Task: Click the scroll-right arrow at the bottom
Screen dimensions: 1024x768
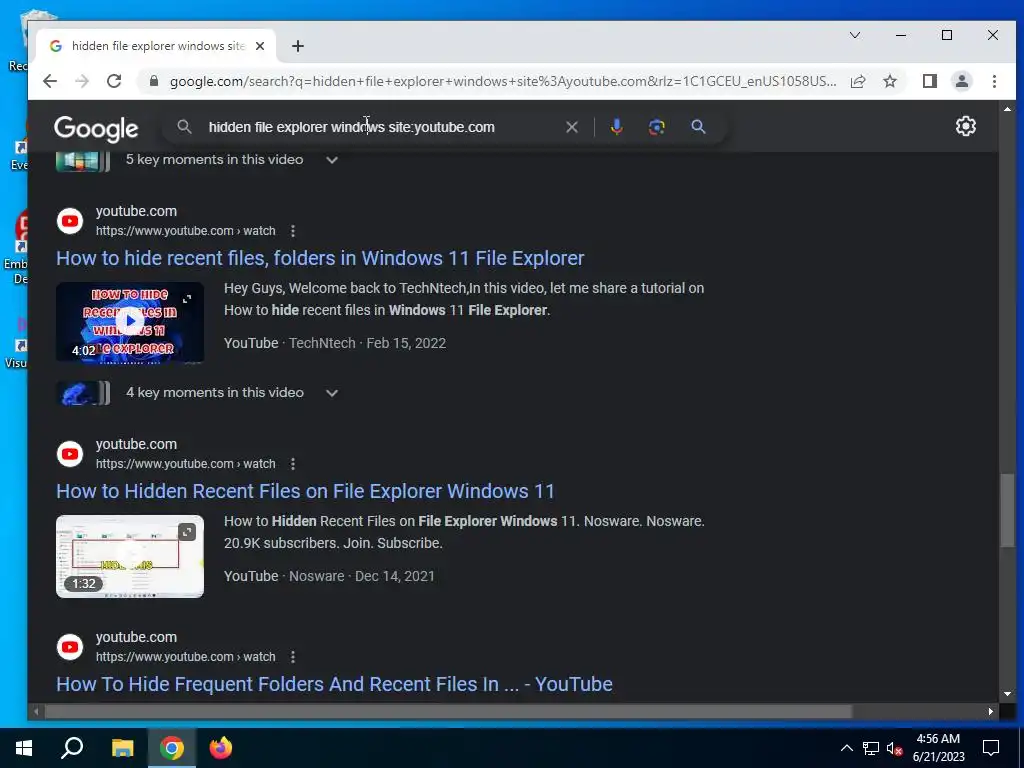Action: click(991, 711)
